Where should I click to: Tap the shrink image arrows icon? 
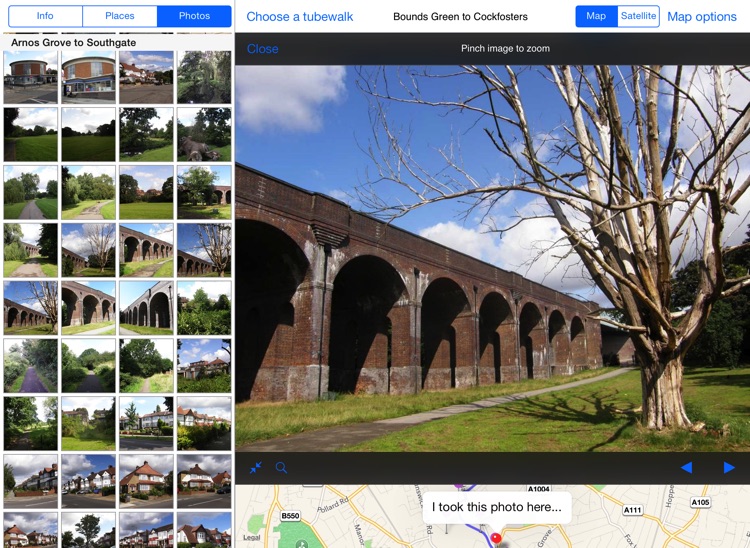pos(256,467)
